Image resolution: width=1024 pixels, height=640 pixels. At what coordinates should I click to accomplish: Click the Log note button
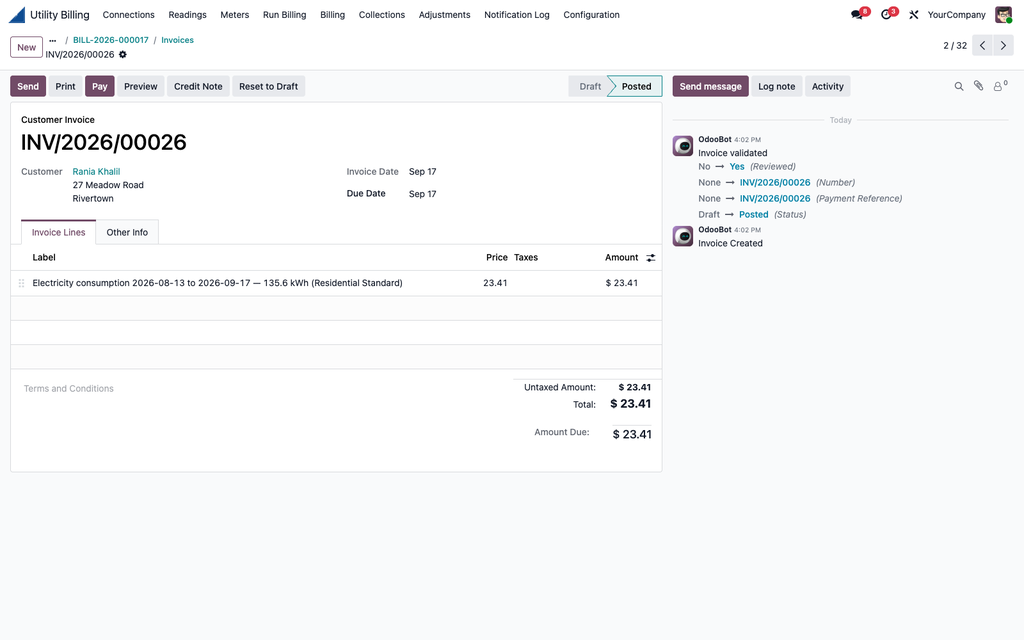coord(776,86)
